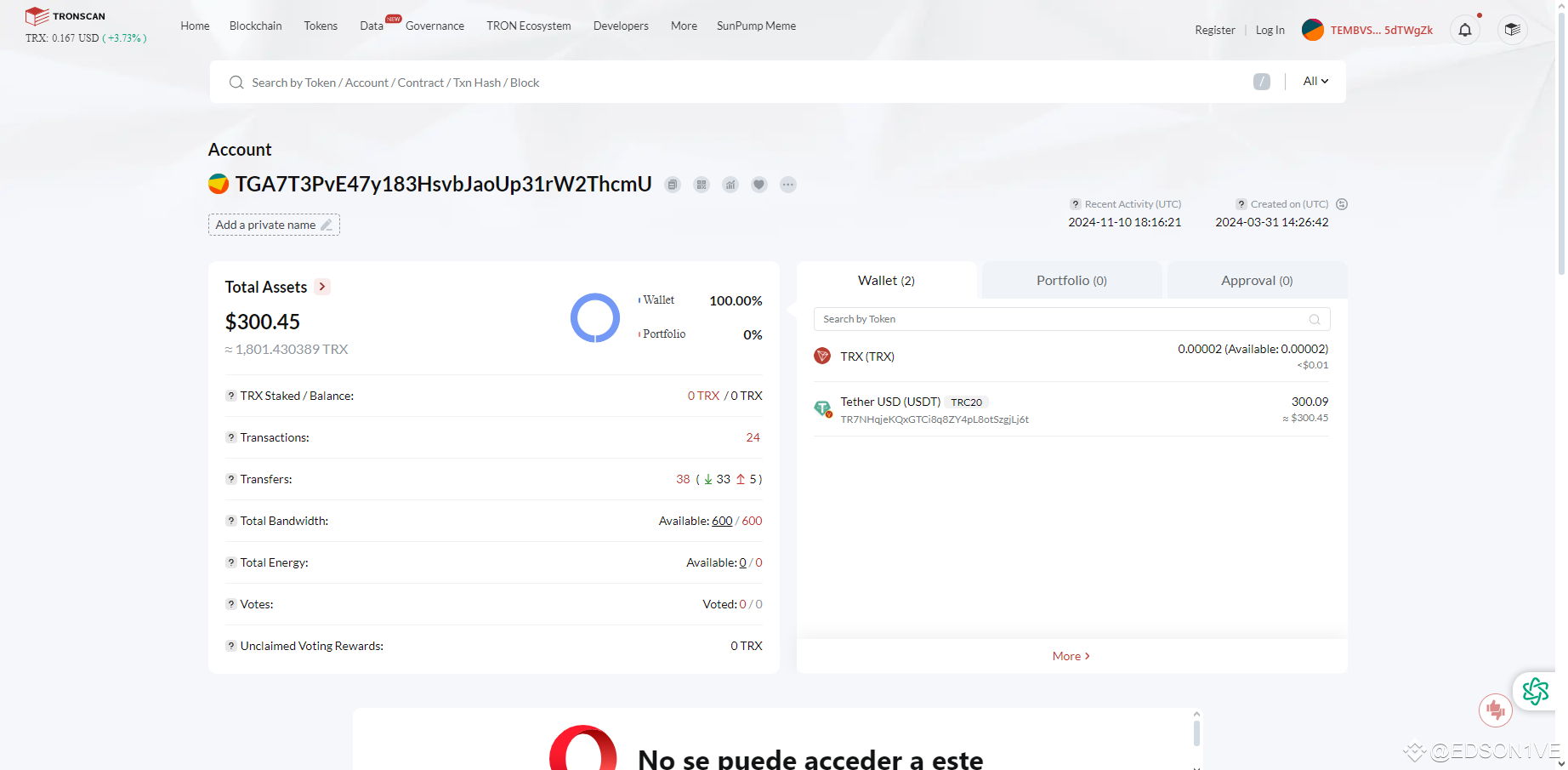Click the TRX token logo in wallet list
The height and width of the screenshot is (770, 1568).
coord(822,356)
